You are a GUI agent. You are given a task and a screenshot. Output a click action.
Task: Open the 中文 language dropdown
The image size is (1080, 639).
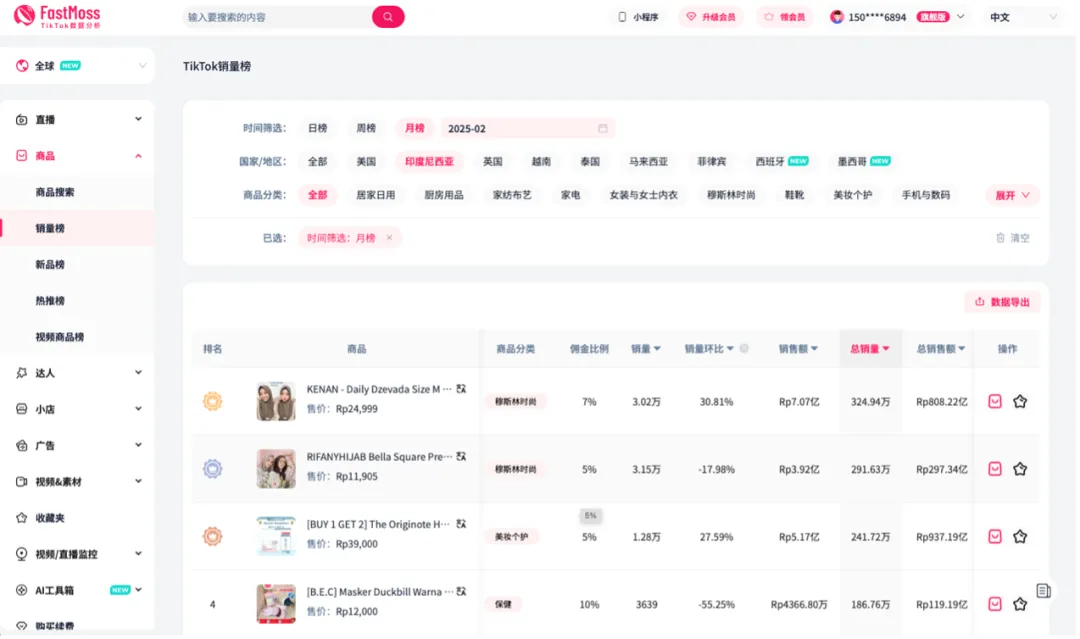coord(1025,17)
